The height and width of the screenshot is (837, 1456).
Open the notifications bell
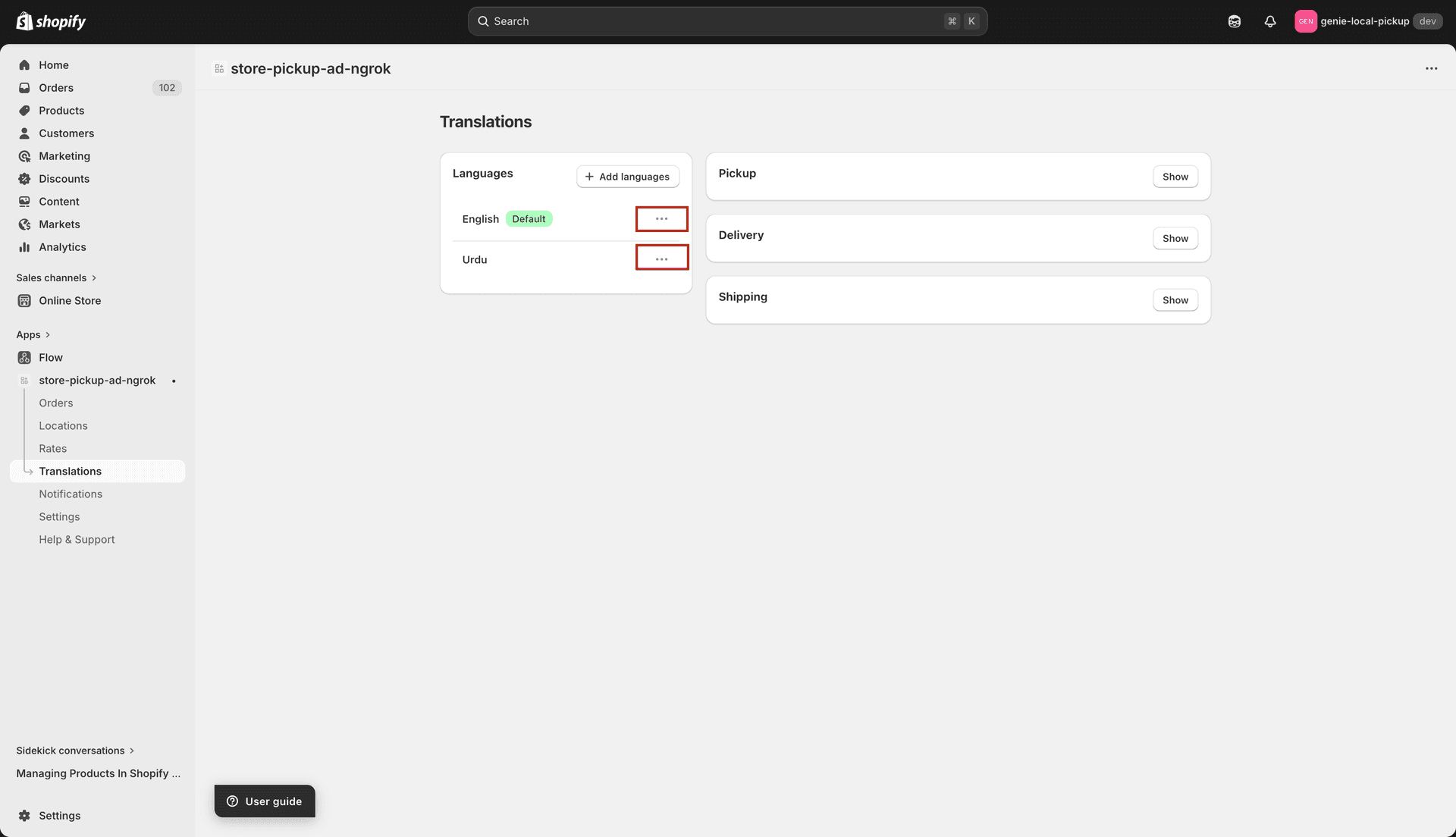[x=1270, y=20]
